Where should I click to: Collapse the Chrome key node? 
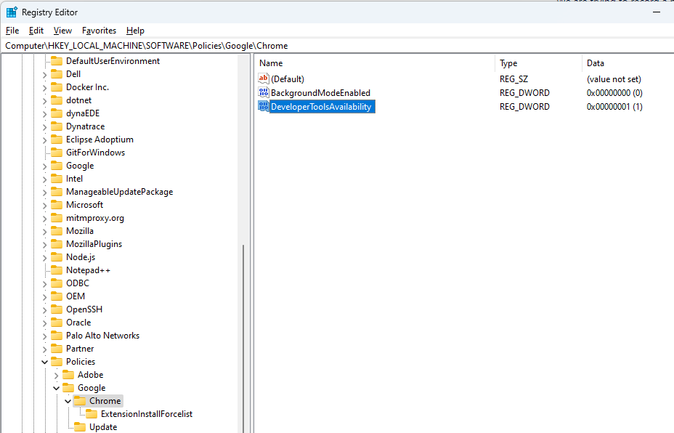click(67, 401)
